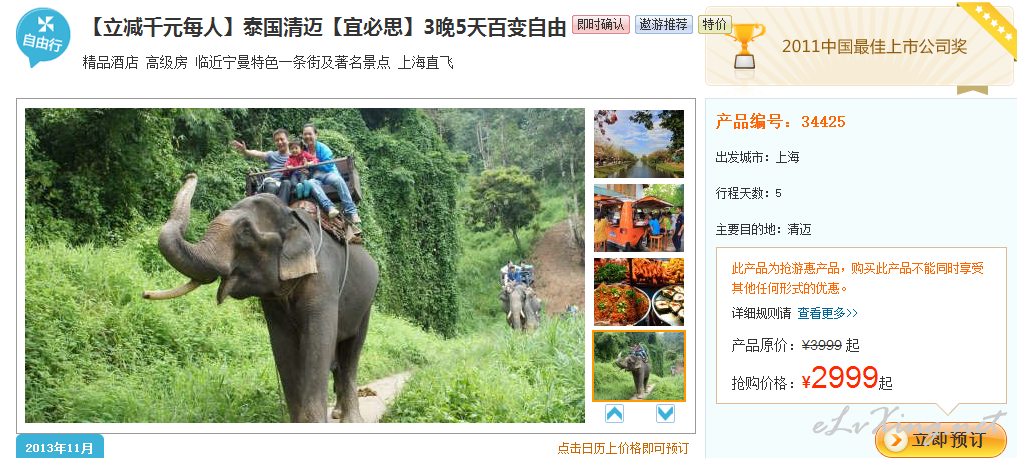Open the 2013年11月 calendar tab
The width and height of the screenshot is (1017, 458).
(60, 448)
